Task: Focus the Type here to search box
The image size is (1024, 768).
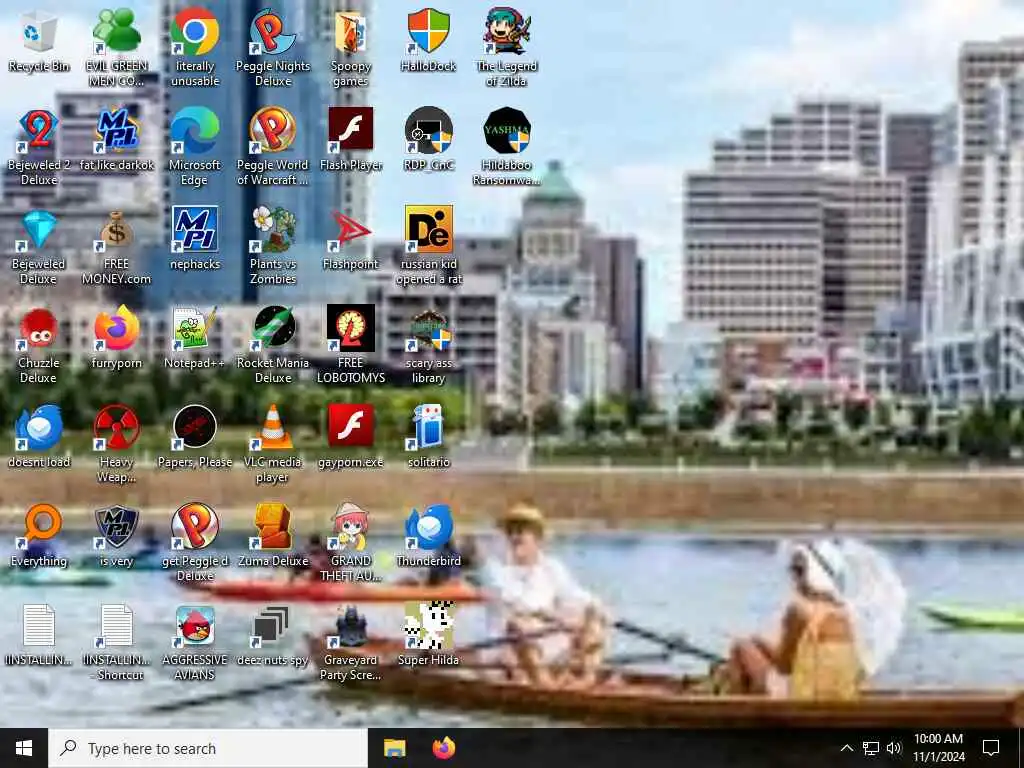Action: pyautogui.click(x=208, y=748)
